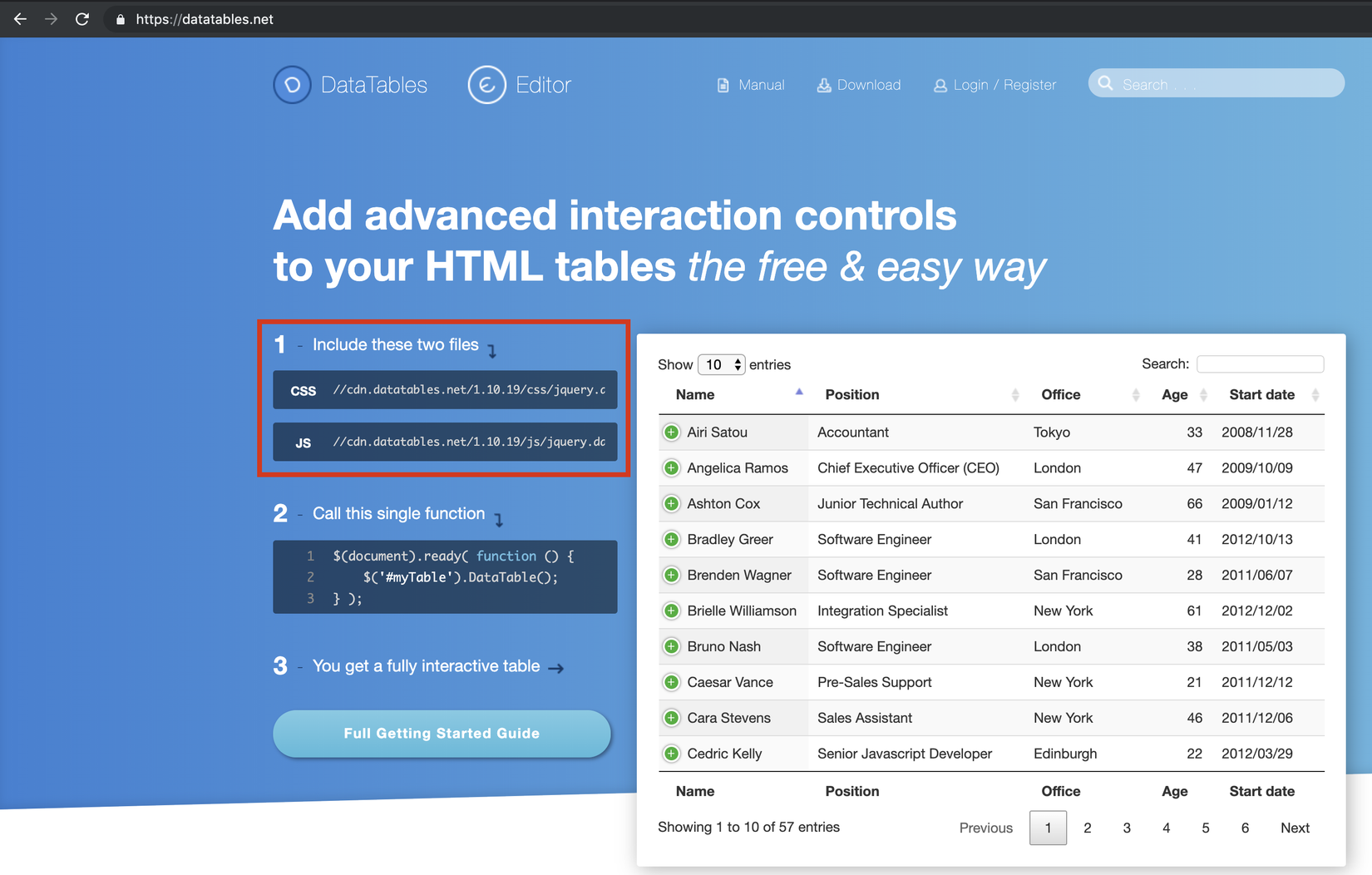Select the Next pagination link
Image resolution: width=1372 pixels, height=875 pixels.
click(1295, 828)
